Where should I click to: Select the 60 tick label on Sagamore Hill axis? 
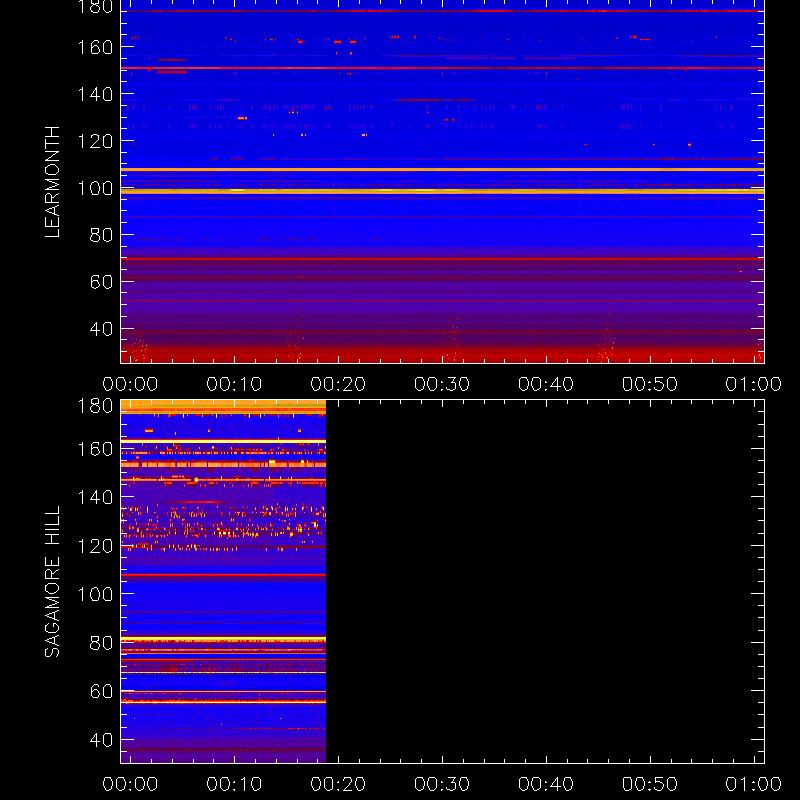pos(102,692)
